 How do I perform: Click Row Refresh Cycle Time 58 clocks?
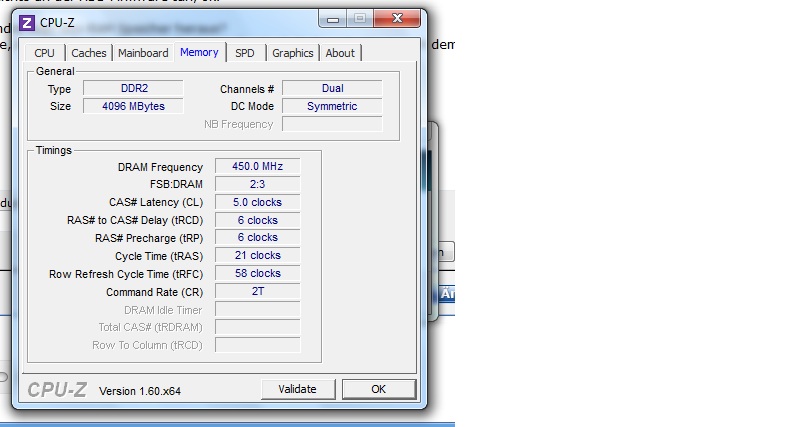pos(257,273)
